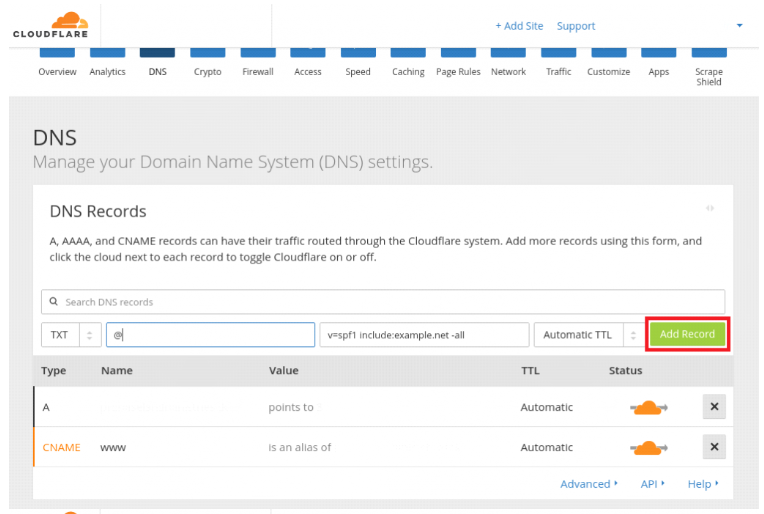Click the Cloudflare logo
The height and width of the screenshot is (514, 764).
[51, 25]
